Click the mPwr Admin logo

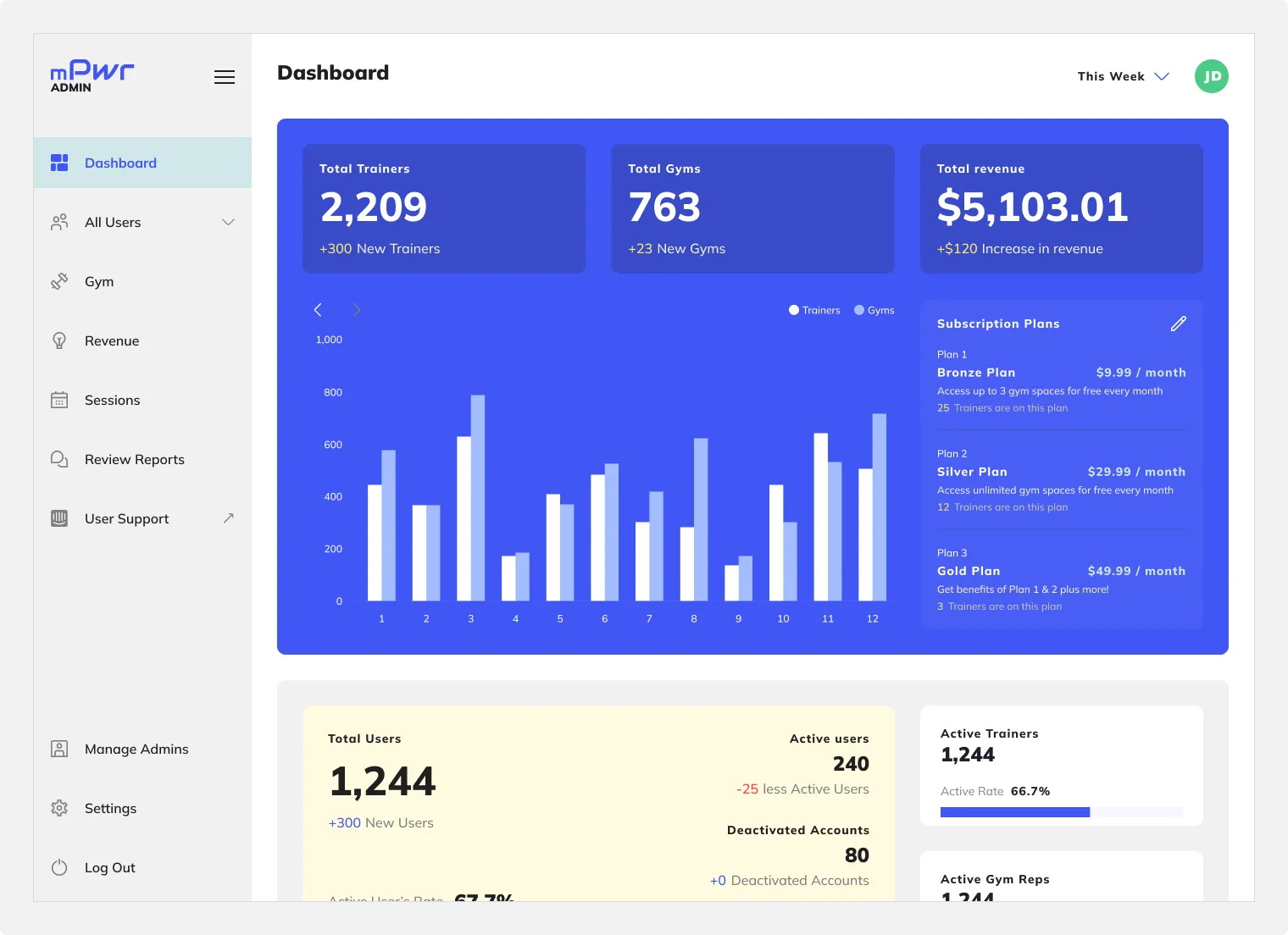click(x=92, y=76)
